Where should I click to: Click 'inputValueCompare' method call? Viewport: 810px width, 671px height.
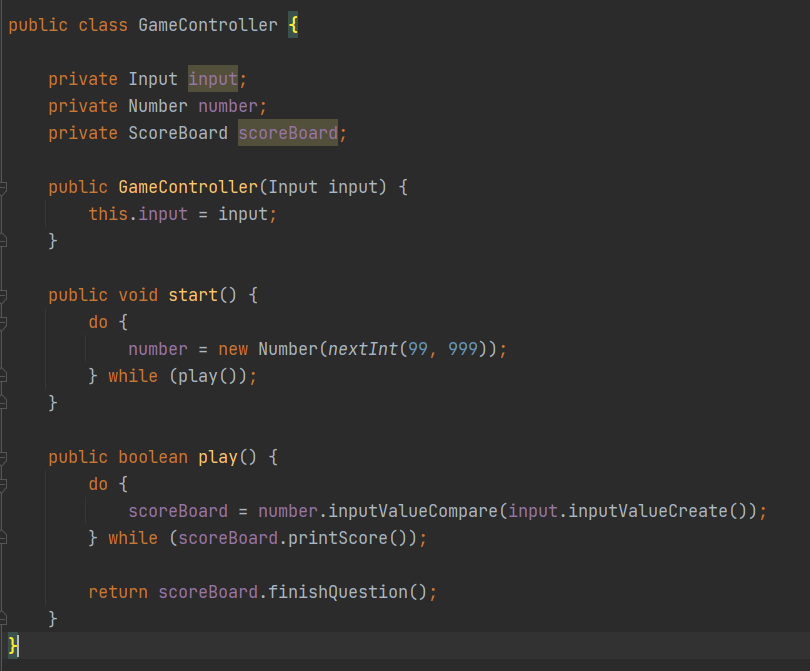(x=413, y=511)
